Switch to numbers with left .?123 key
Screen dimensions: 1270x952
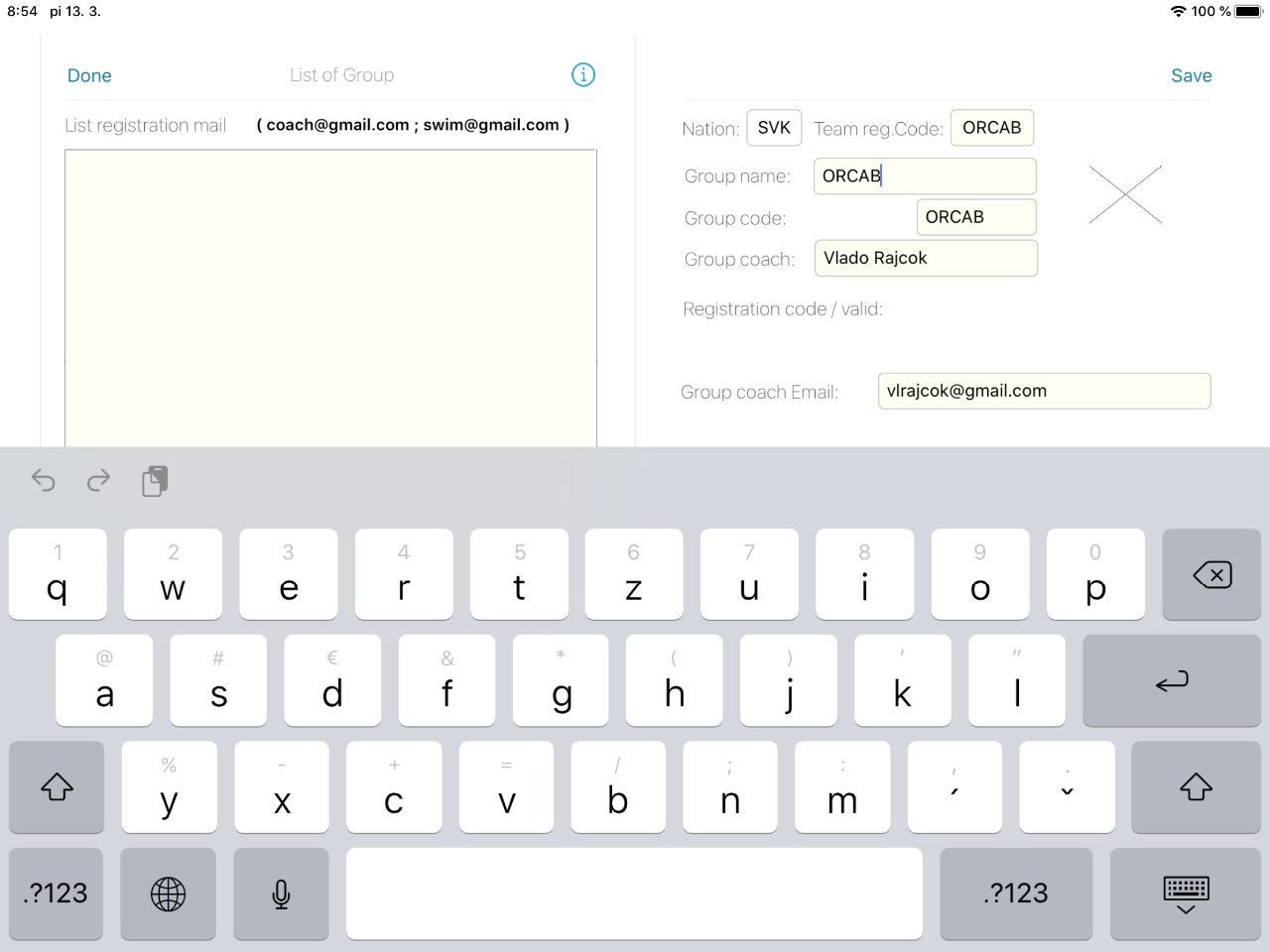coord(57,893)
